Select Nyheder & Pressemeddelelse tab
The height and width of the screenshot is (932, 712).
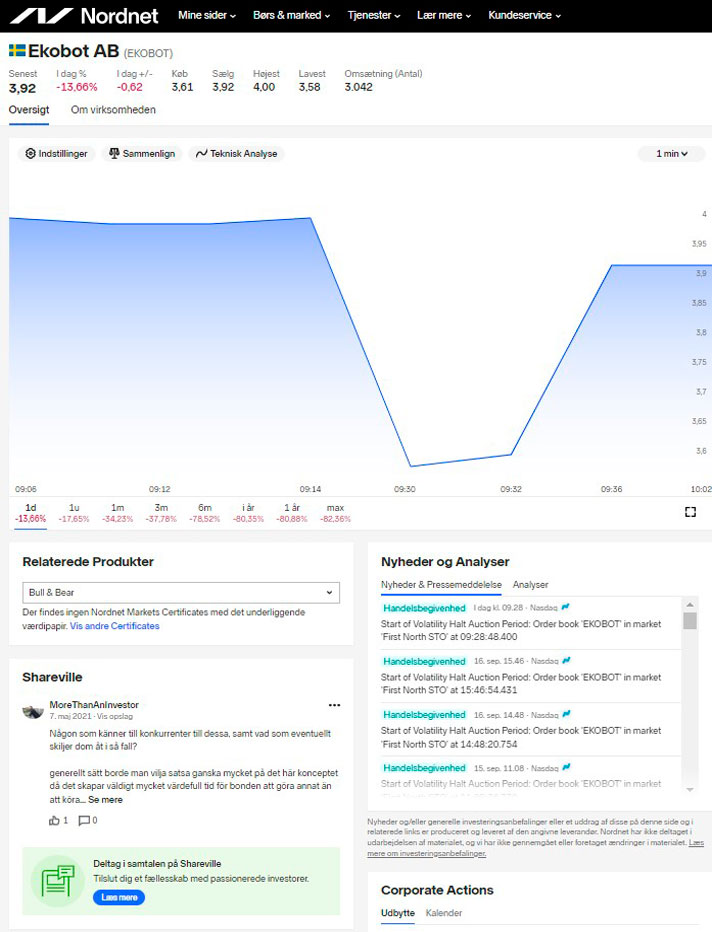point(441,585)
